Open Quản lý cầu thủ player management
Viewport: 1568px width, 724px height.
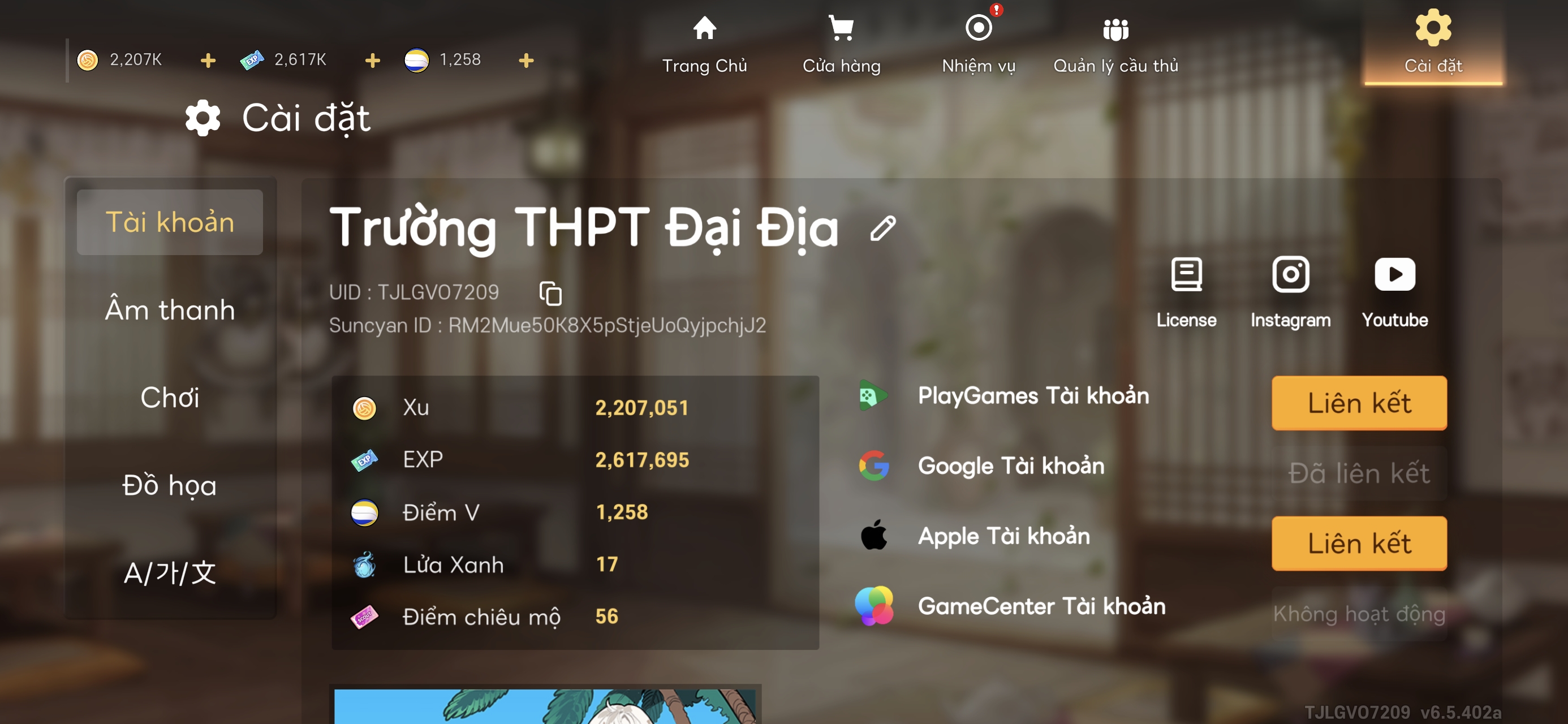(x=1115, y=31)
